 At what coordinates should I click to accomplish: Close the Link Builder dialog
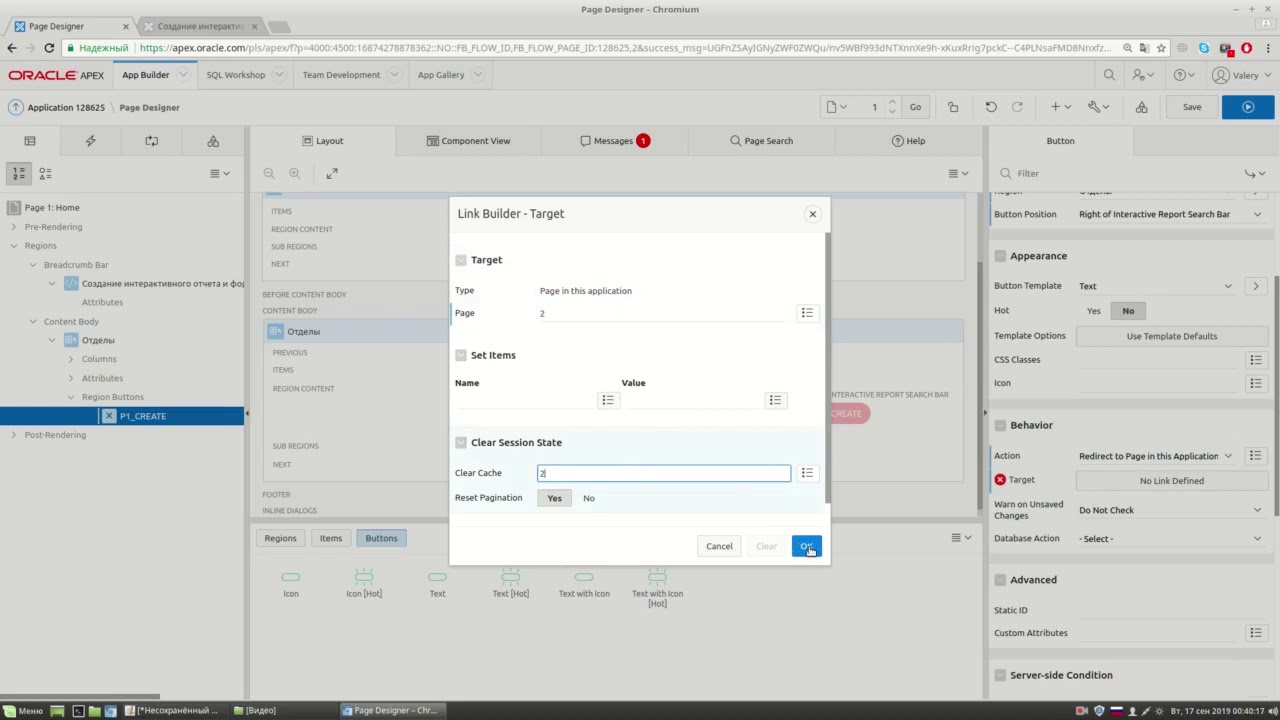tap(812, 214)
